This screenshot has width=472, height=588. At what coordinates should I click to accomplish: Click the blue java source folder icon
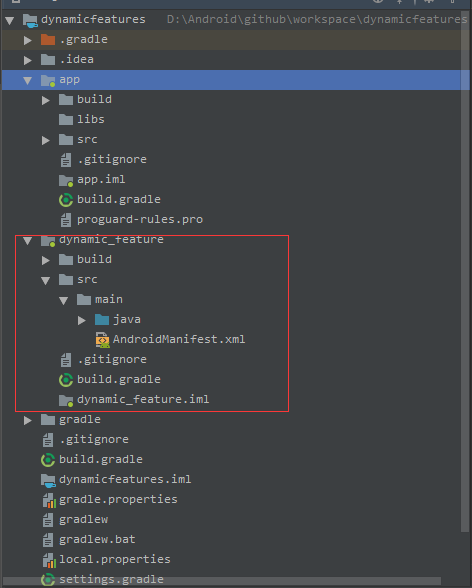(x=102, y=319)
